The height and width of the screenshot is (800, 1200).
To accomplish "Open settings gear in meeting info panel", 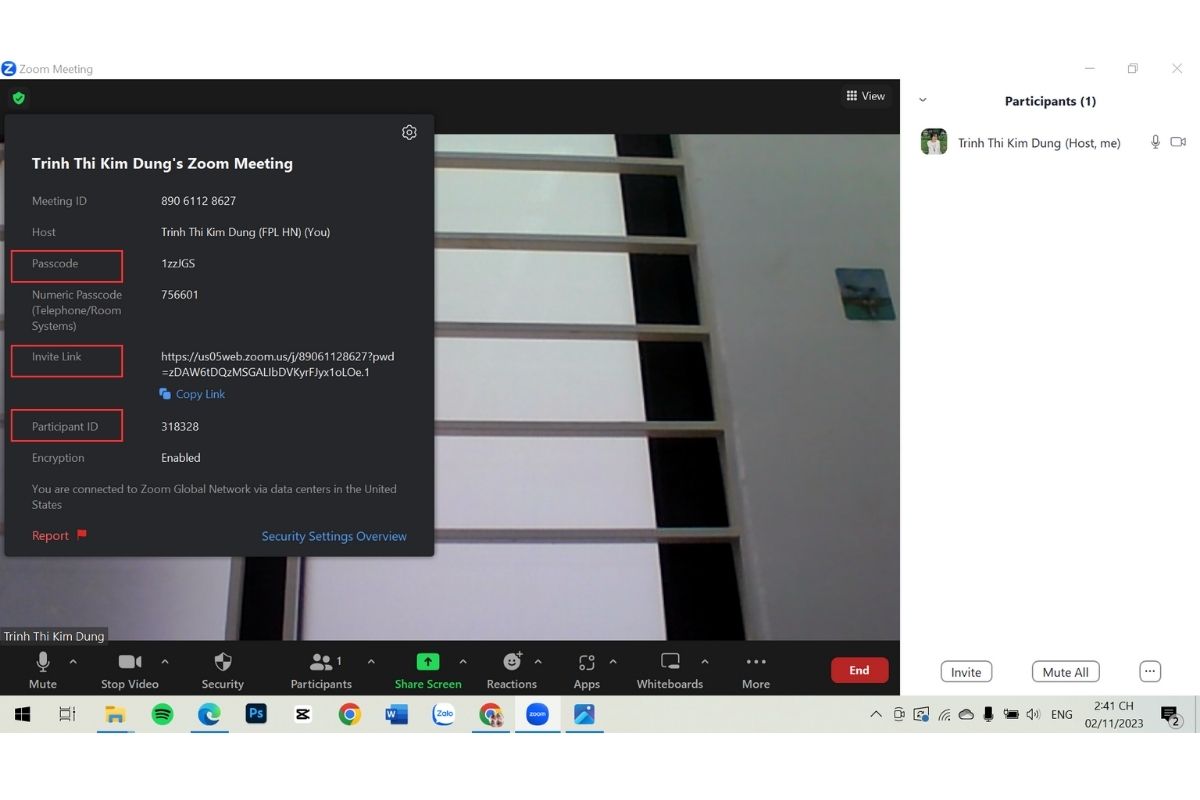I will click(x=409, y=132).
